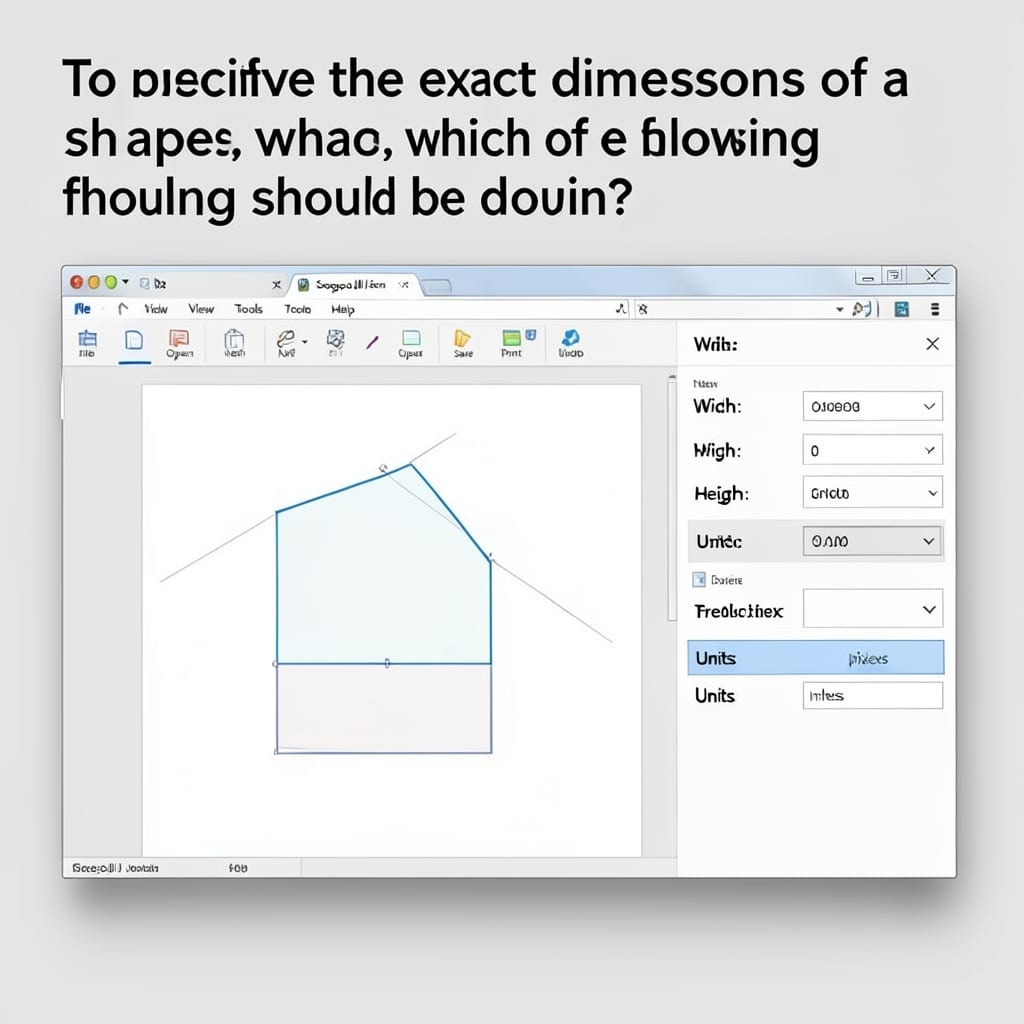The width and height of the screenshot is (1024, 1024).
Task: Click the blue cloud icon in toolbar
Action: pos(570,337)
